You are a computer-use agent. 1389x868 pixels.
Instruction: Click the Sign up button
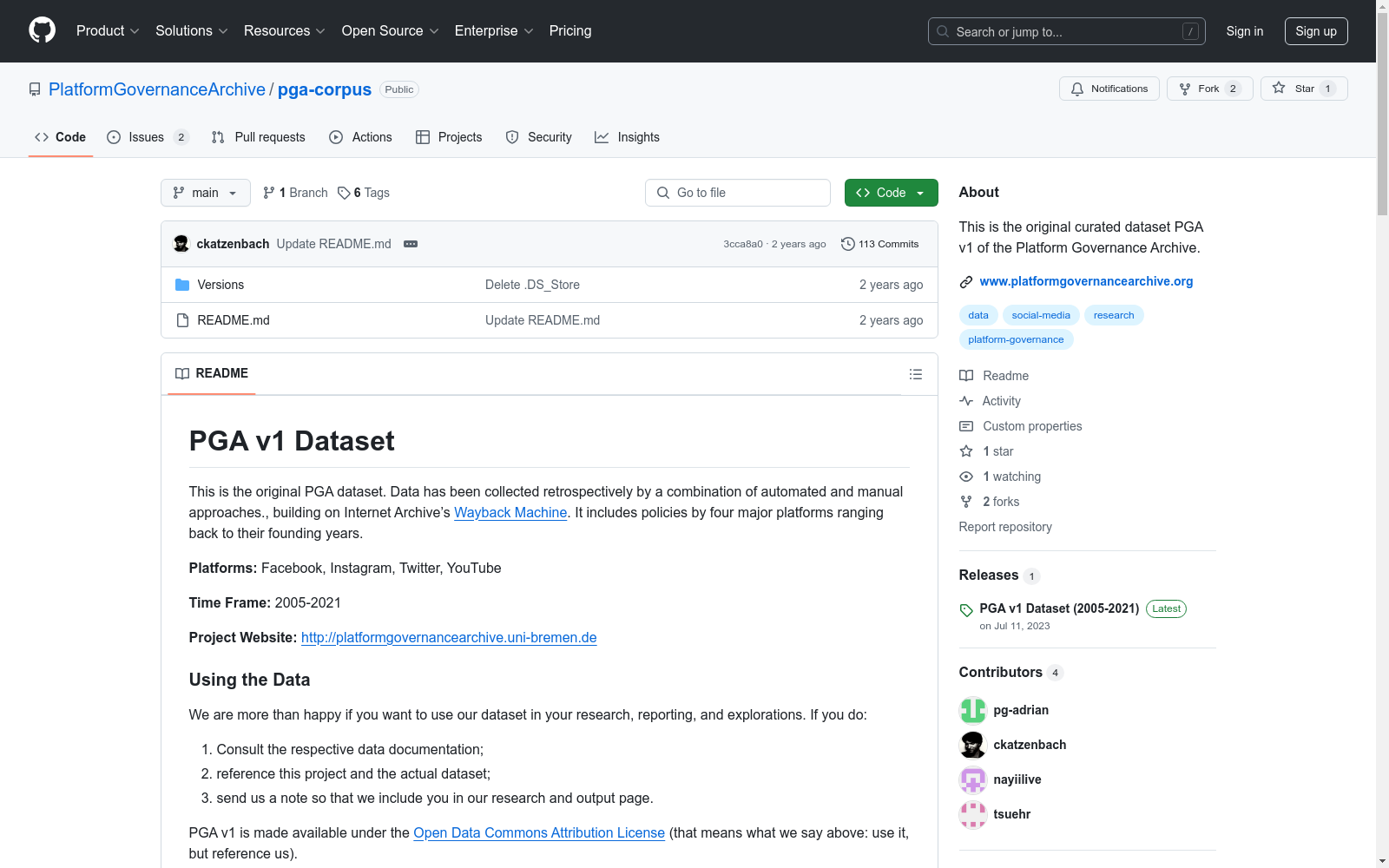pos(1316,31)
